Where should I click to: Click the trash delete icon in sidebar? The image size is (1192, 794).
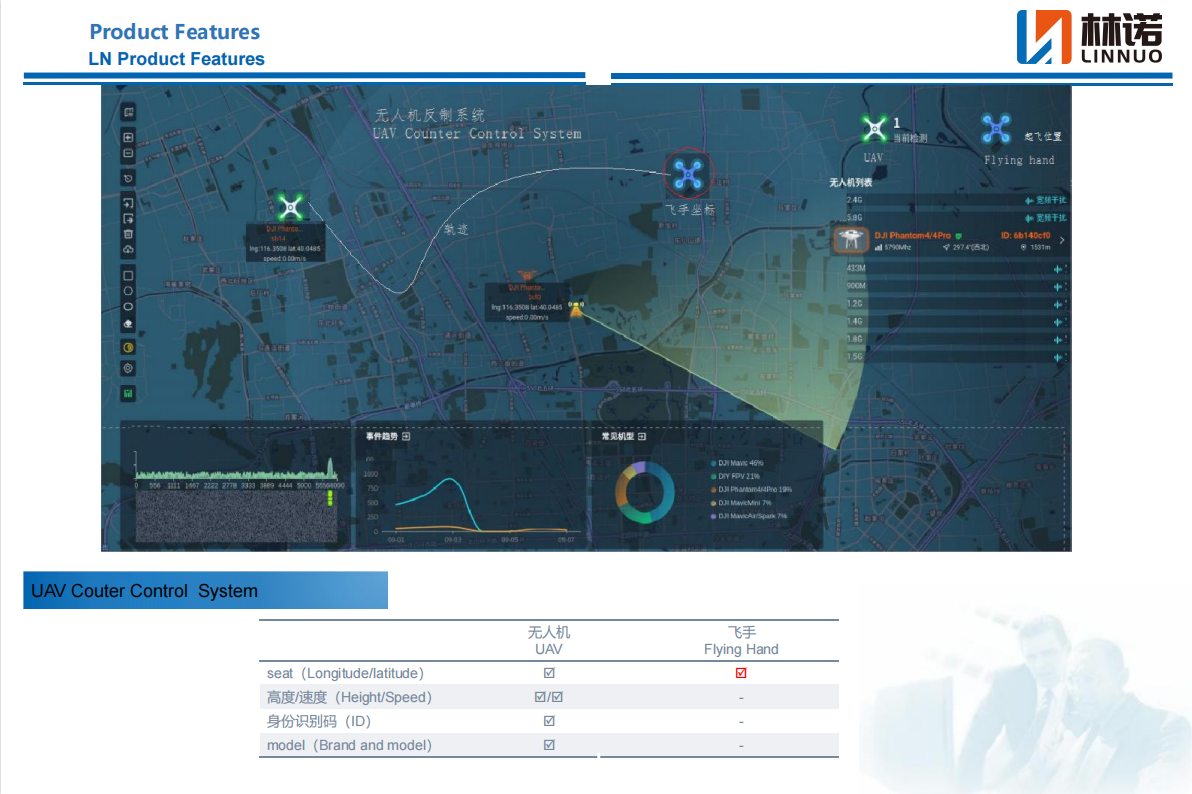128,233
